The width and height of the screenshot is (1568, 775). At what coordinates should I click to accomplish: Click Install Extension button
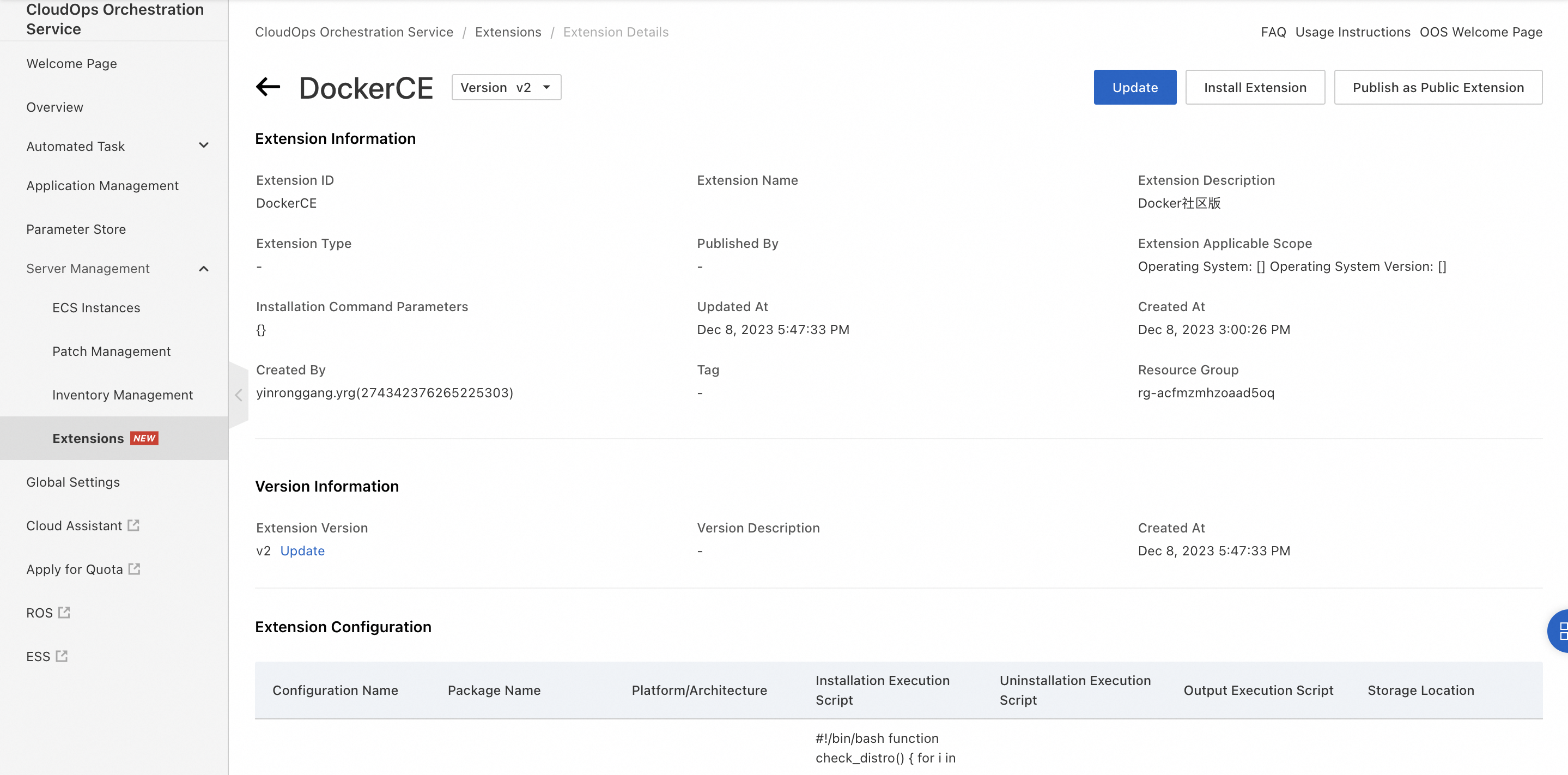pos(1255,87)
